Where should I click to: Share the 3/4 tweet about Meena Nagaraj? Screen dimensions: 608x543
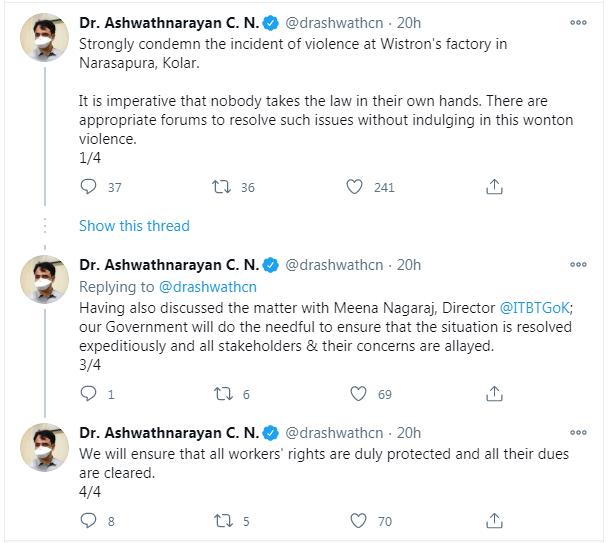494,394
